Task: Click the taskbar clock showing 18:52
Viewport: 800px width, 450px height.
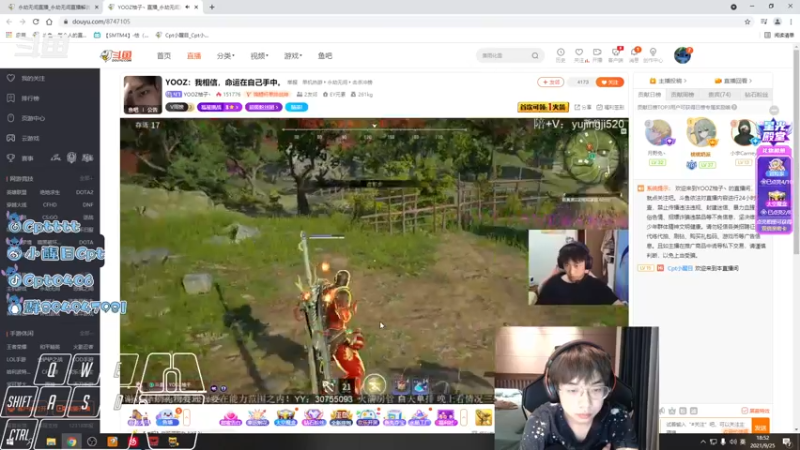Action: [763, 441]
